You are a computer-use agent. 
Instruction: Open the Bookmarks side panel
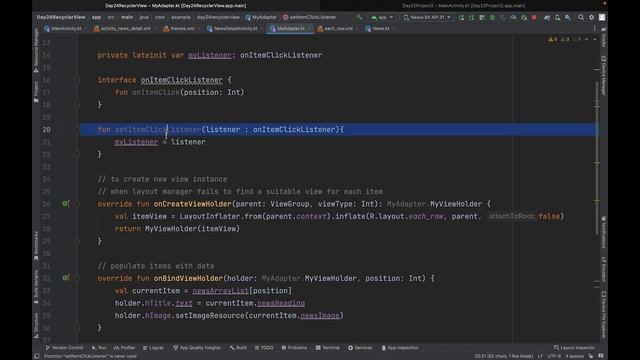pos(36,246)
